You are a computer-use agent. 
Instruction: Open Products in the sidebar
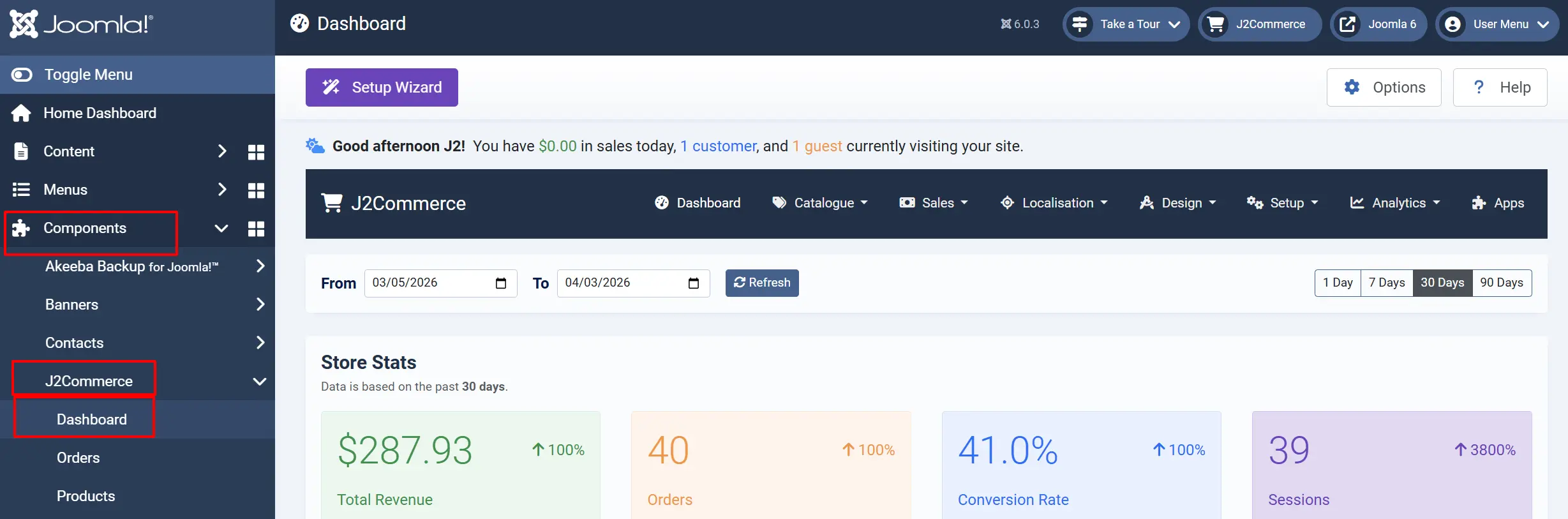(x=86, y=496)
